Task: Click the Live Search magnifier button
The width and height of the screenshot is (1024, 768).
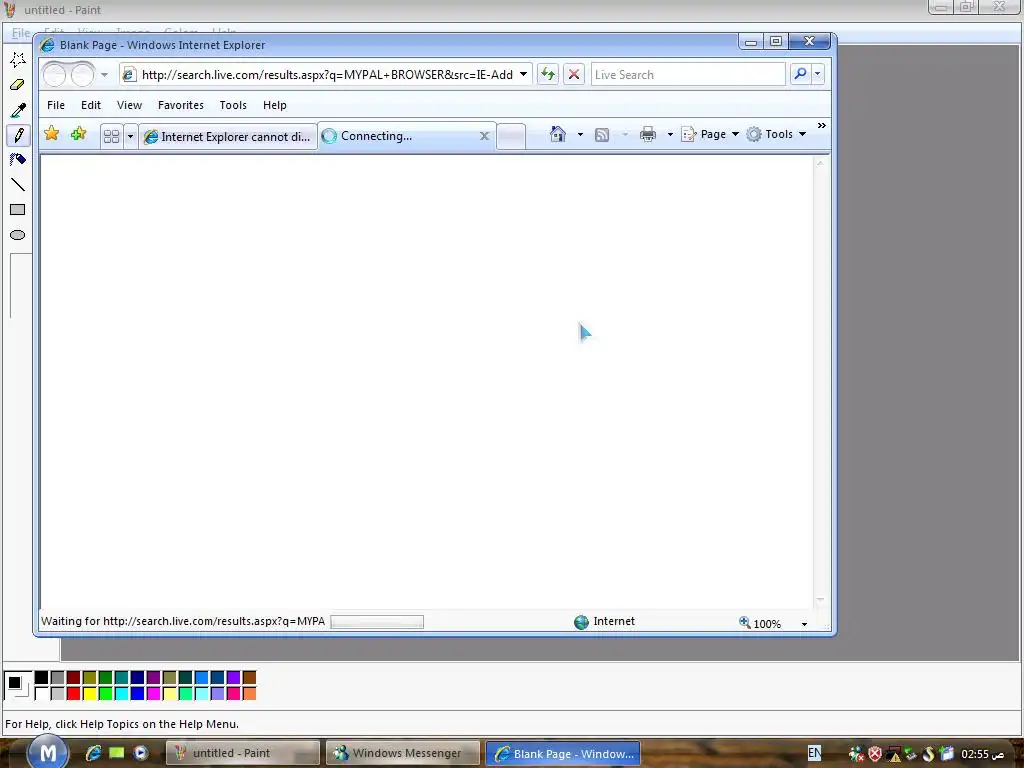Action: tap(800, 74)
